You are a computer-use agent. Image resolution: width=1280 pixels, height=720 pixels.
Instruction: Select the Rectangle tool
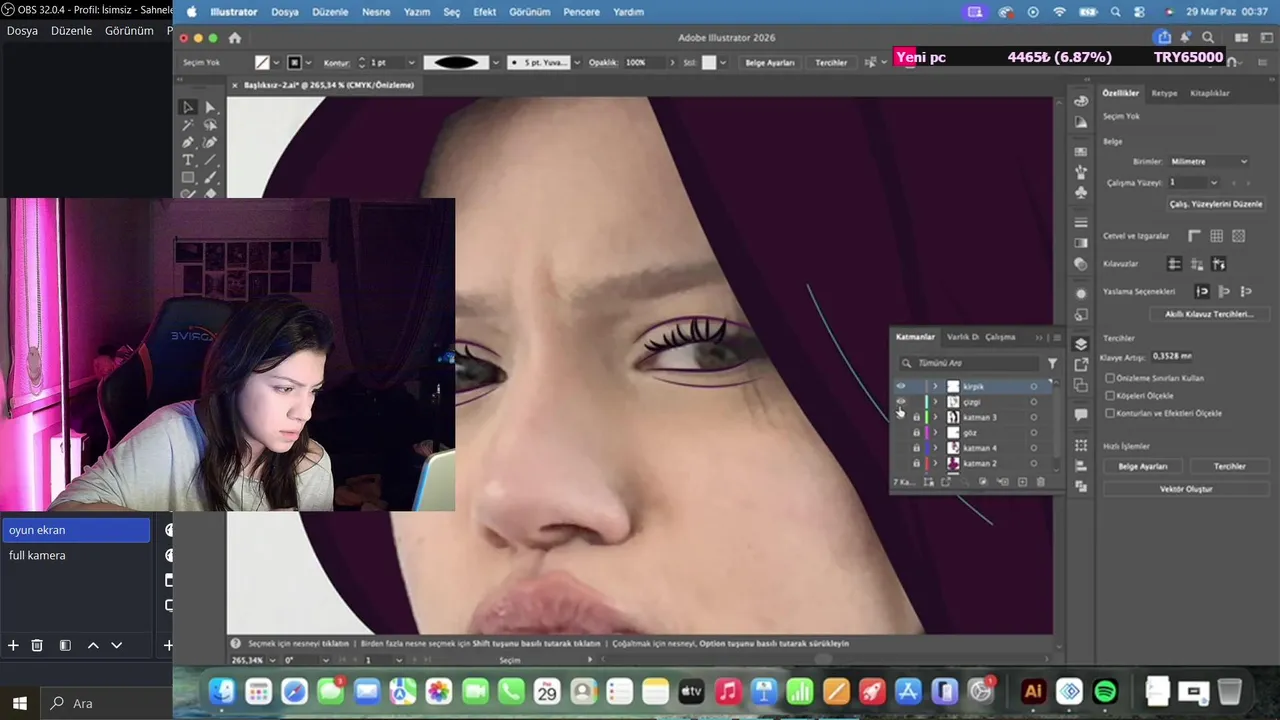click(188, 178)
